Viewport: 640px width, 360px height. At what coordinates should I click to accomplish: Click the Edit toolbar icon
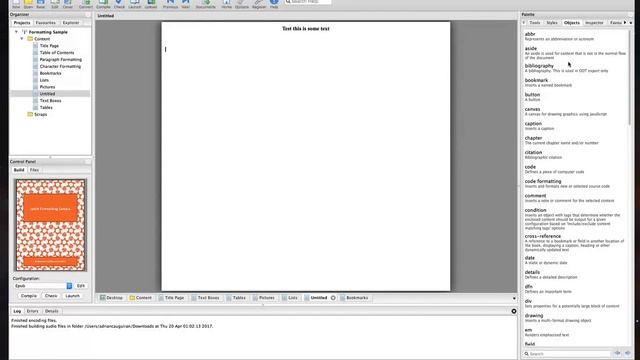pyautogui.click(x=55, y=4)
